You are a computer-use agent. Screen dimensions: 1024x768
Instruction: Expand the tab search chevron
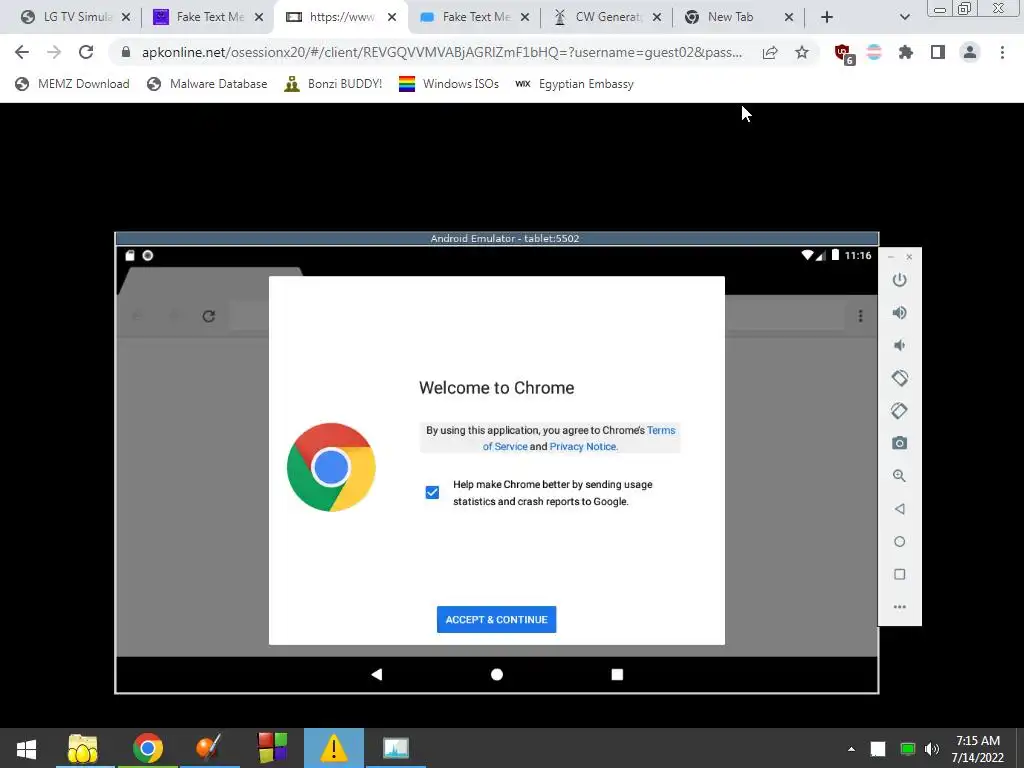(x=904, y=18)
